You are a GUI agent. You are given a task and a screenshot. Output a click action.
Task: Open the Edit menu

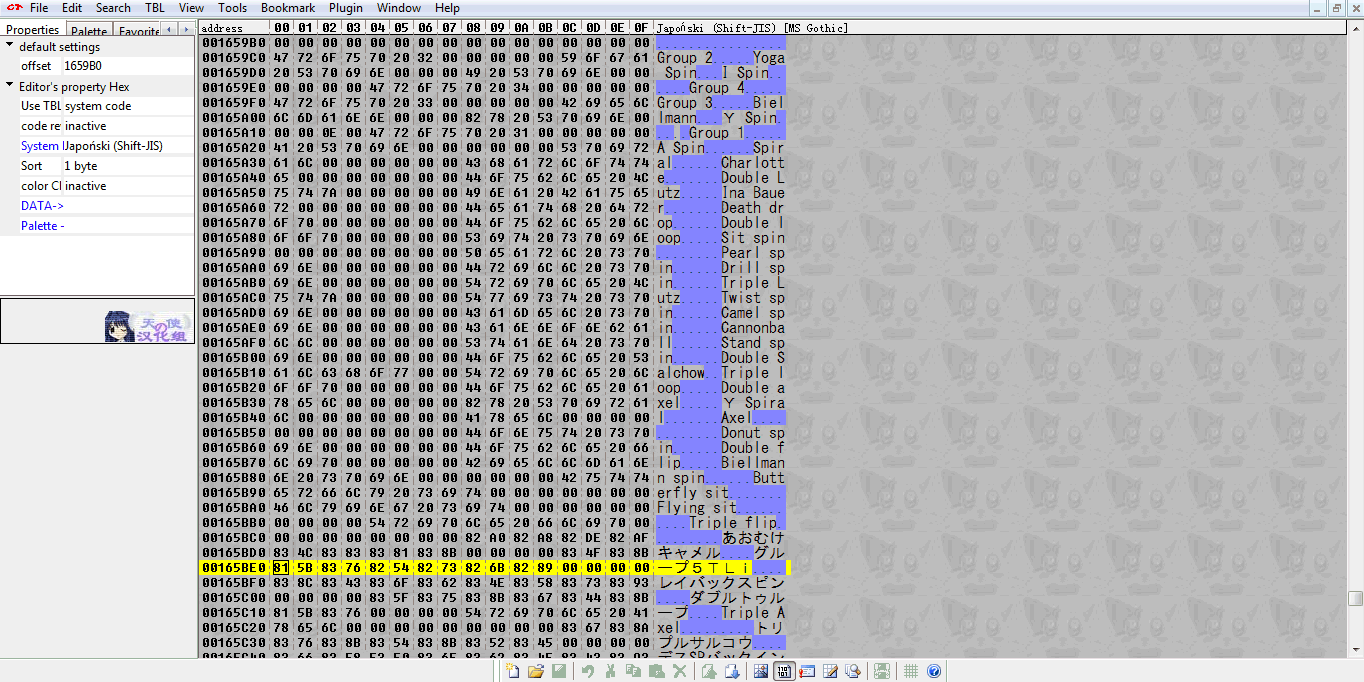point(72,7)
